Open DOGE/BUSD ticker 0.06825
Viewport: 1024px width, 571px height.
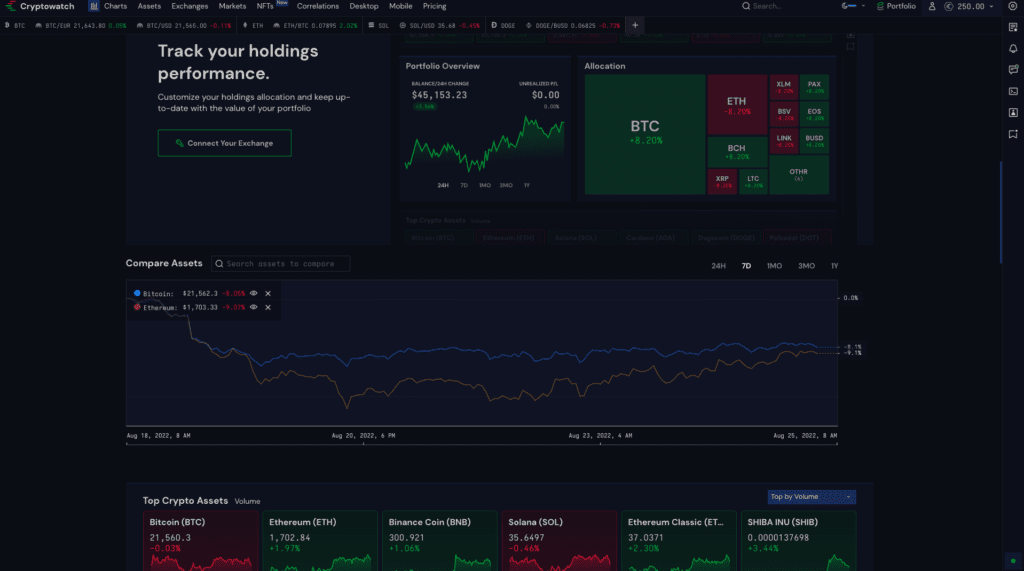(x=573, y=25)
